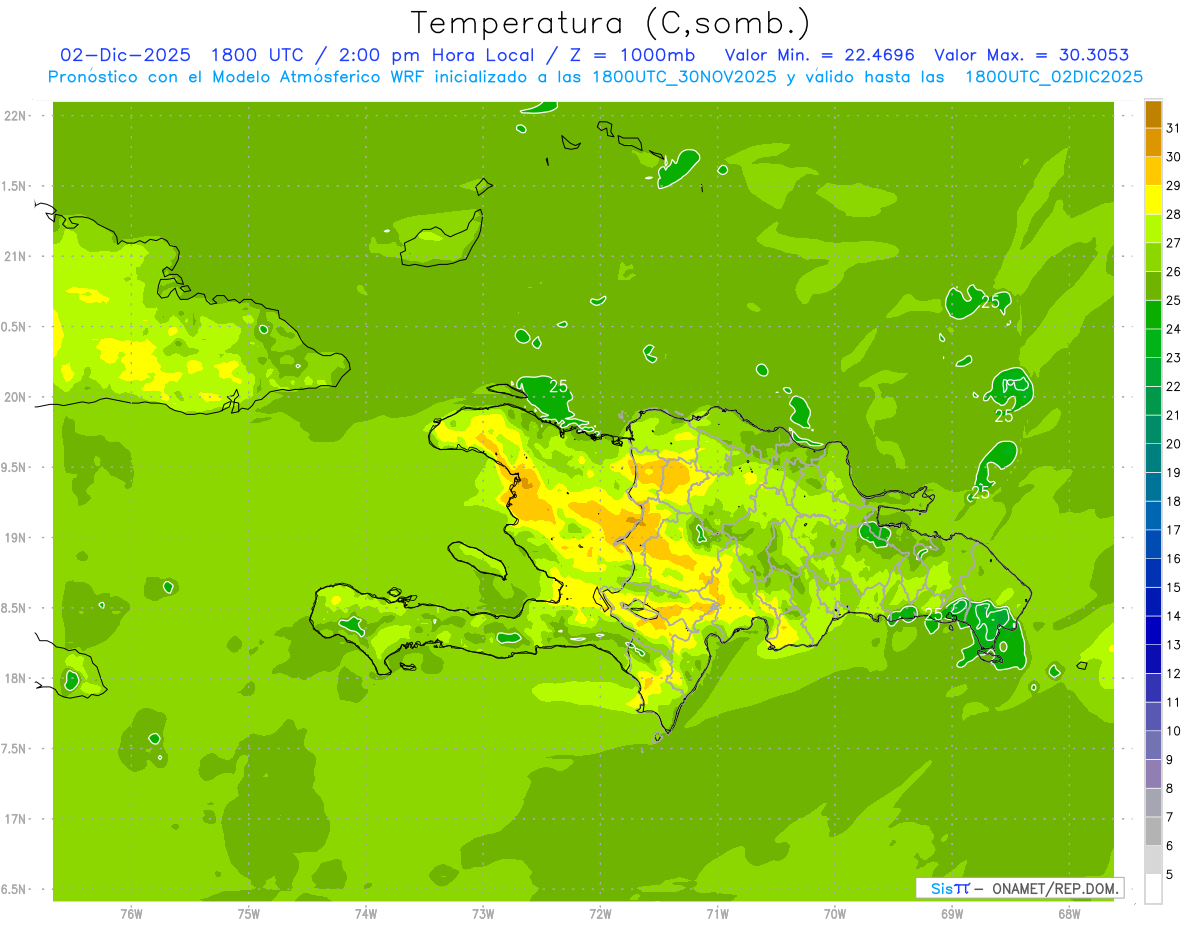Click the "12" label on color scale
The image size is (1200, 927).
pos(1173,673)
